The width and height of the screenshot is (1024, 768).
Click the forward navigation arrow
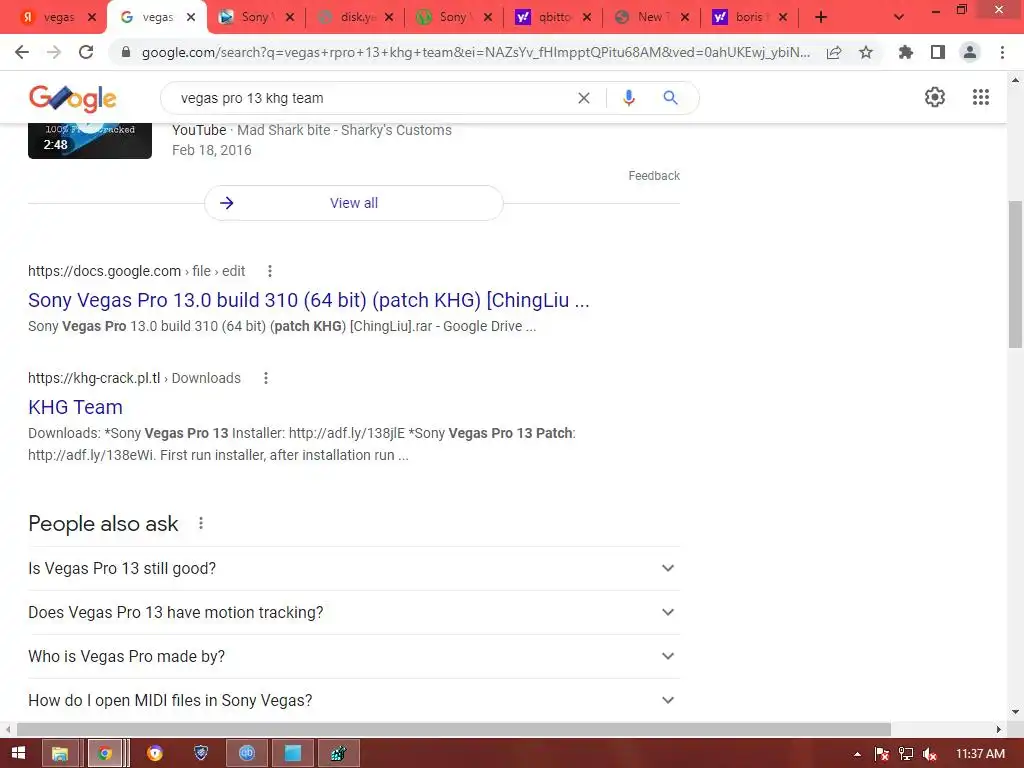[x=54, y=52]
